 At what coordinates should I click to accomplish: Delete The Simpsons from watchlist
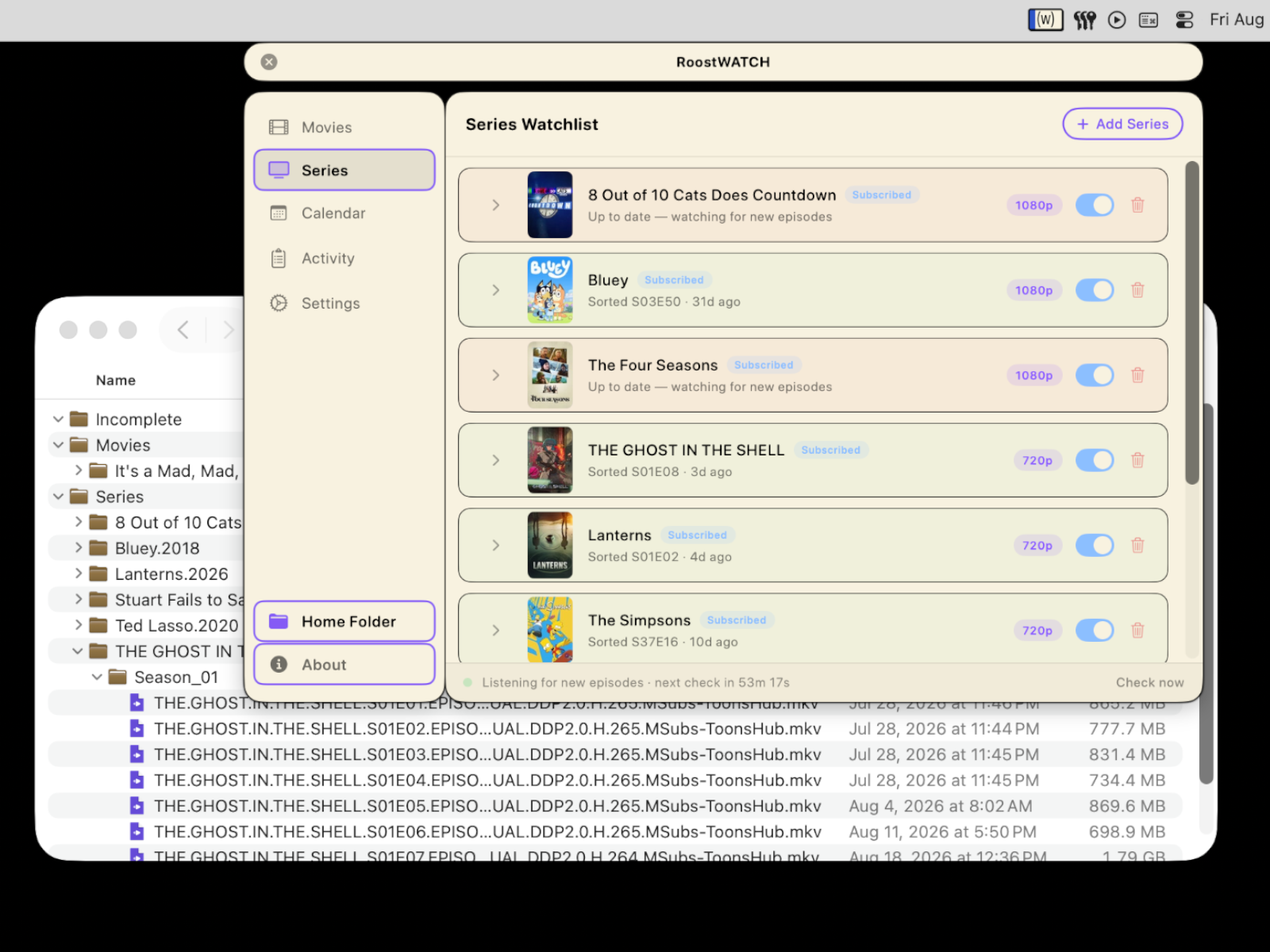click(x=1137, y=630)
